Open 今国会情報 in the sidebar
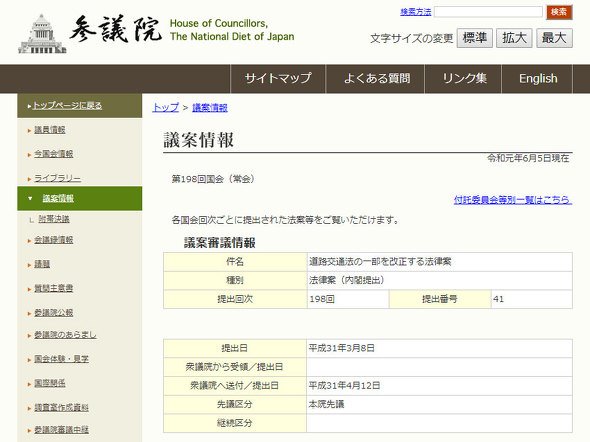 click(54, 154)
